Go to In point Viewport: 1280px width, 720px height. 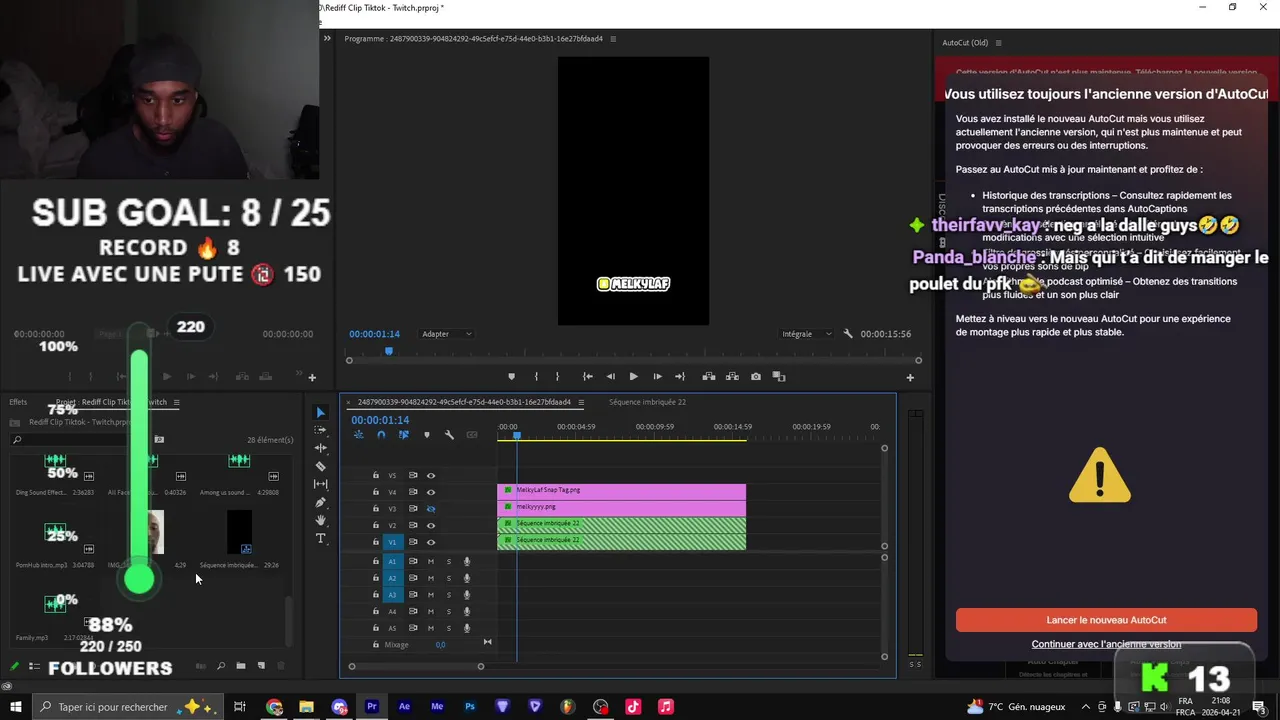point(587,377)
